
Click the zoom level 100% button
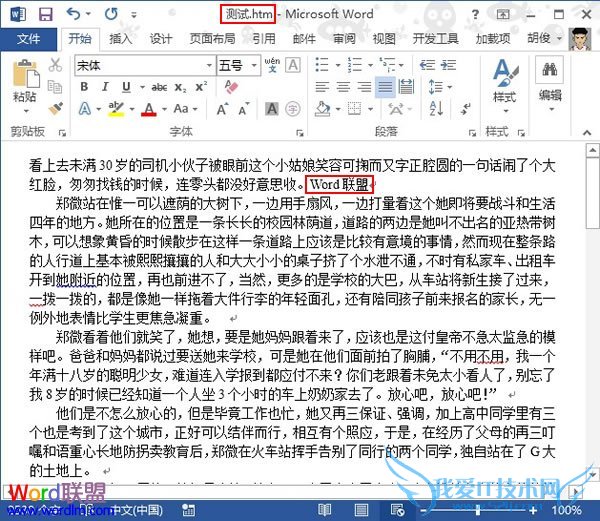point(566,510)
